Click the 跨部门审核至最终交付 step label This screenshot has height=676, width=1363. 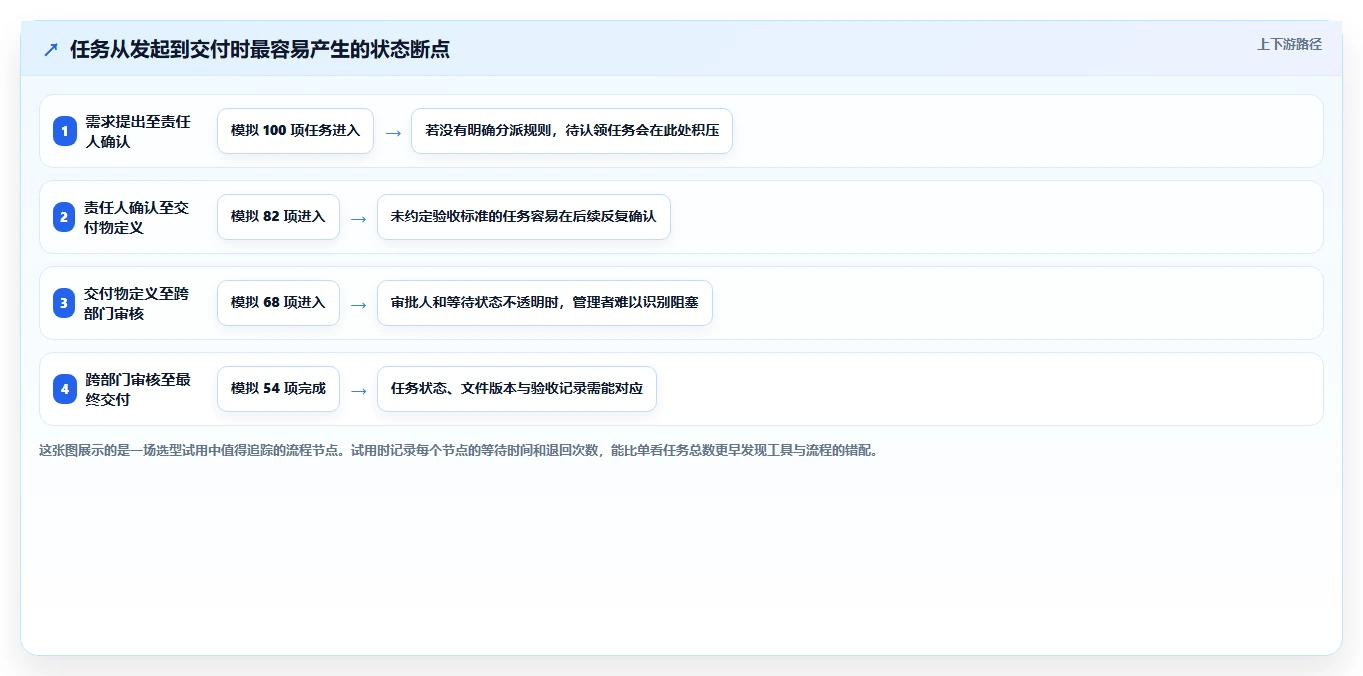138,389
